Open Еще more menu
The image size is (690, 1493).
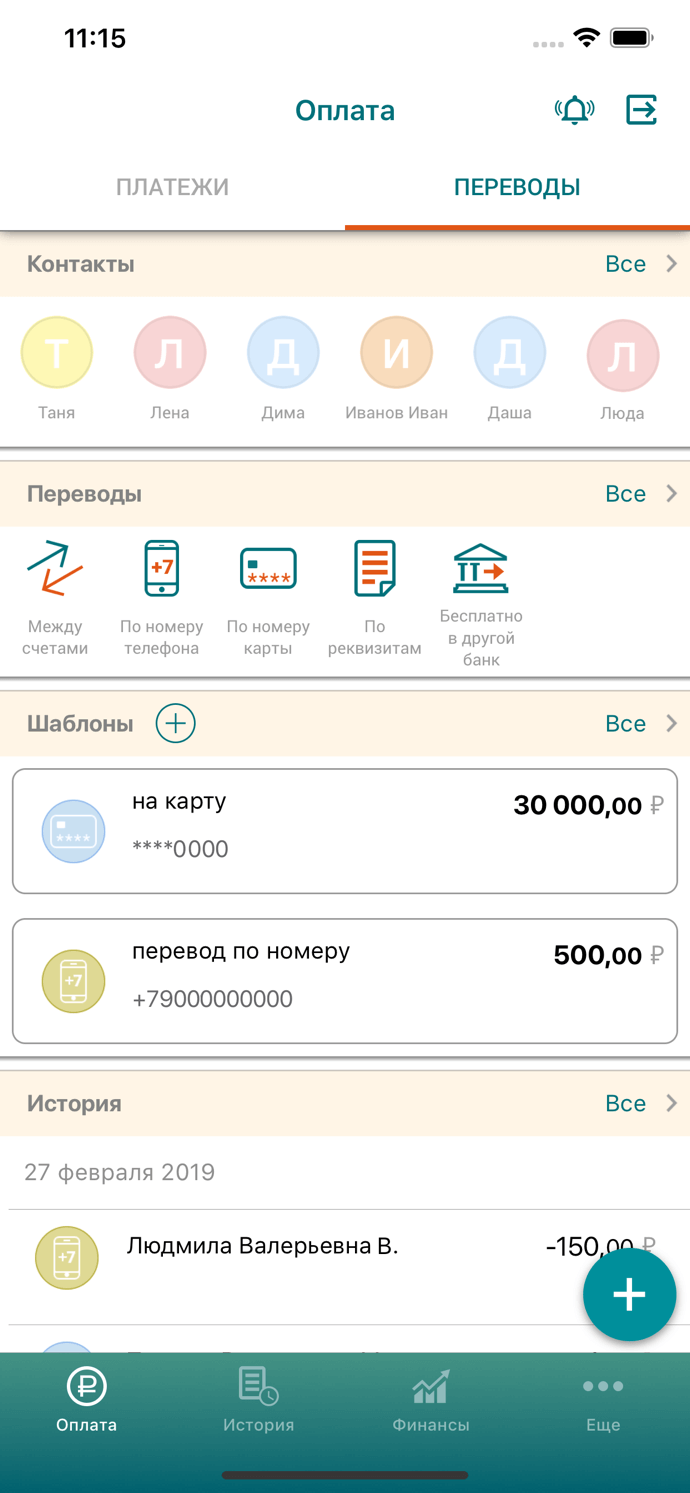[603, 1400]
